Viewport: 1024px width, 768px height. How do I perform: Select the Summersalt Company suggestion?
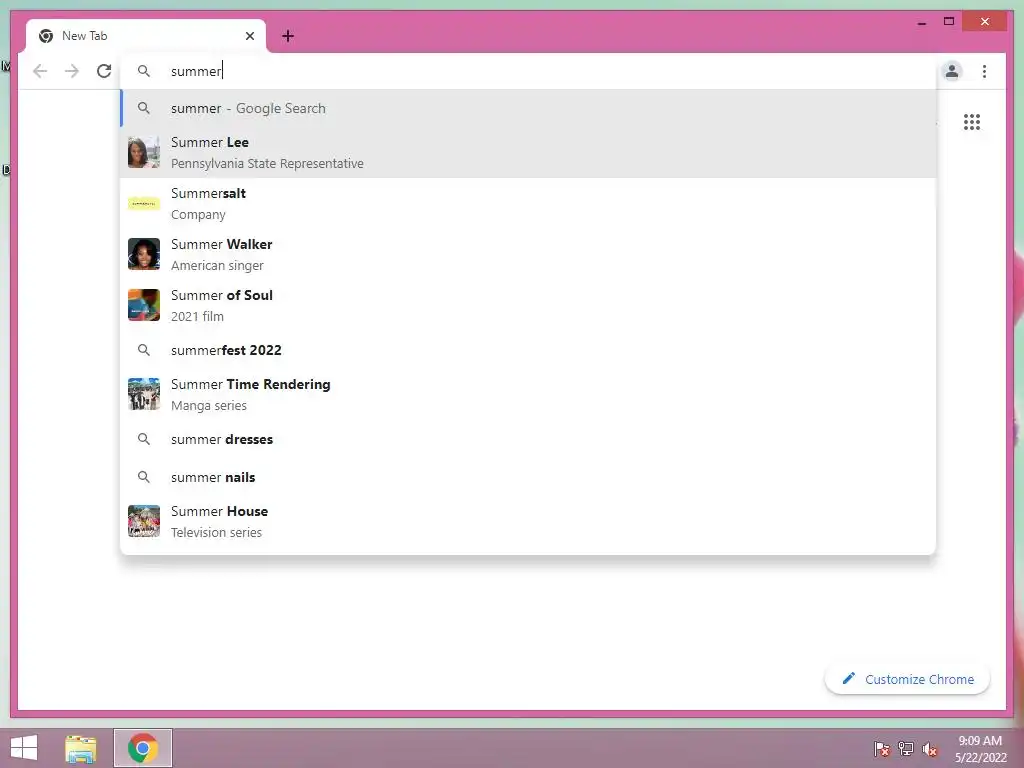(x=528, y=203)
